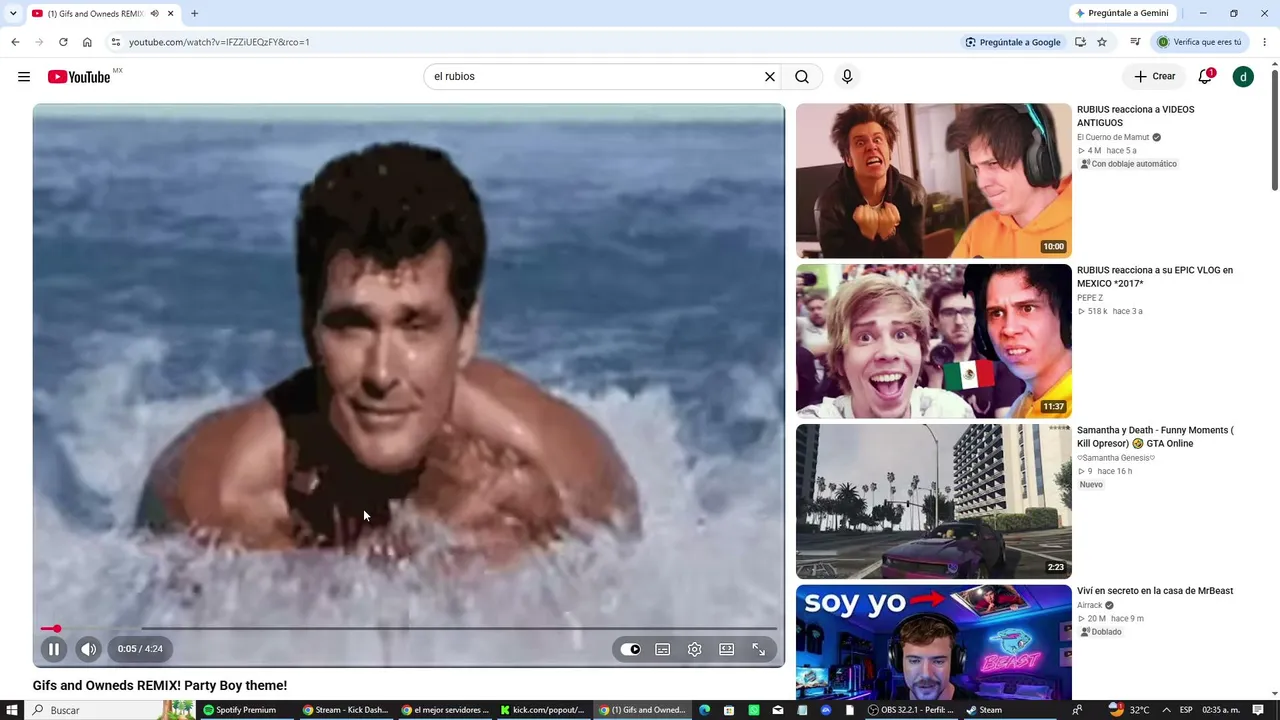Open the ESP language input selector

(x=1186, y=710)
